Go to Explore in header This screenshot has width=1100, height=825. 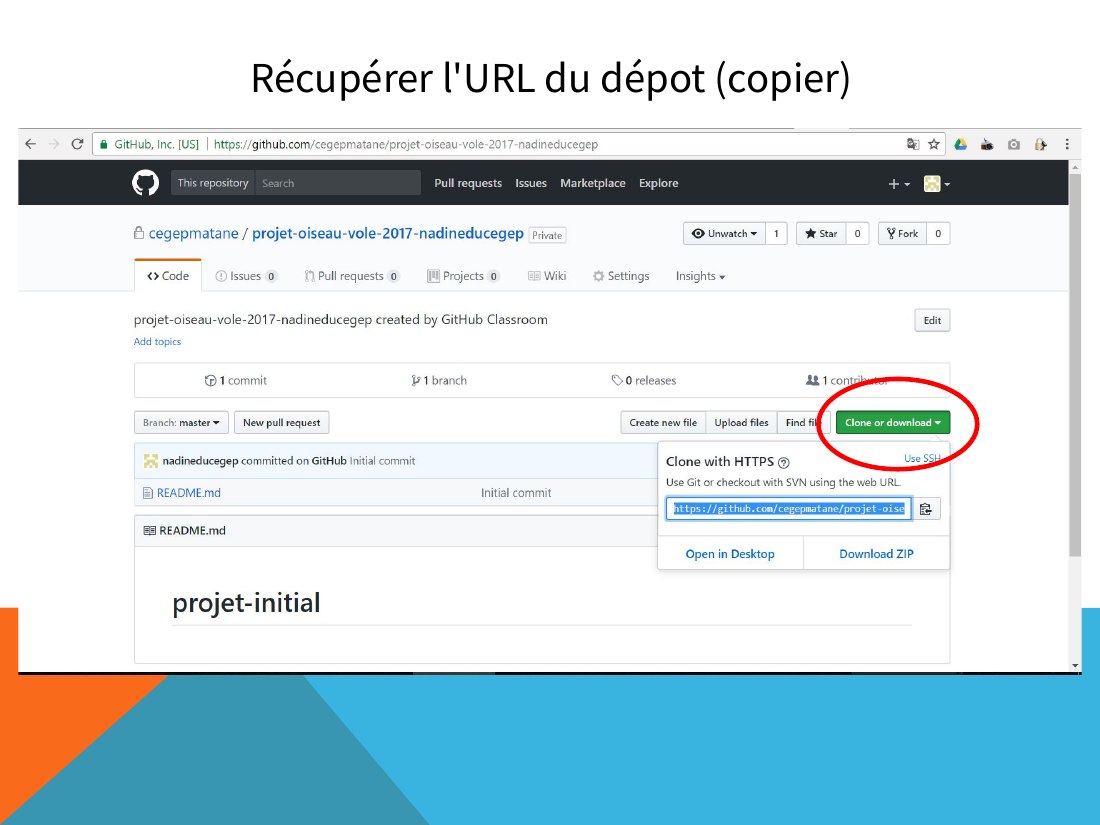[658, 183]
